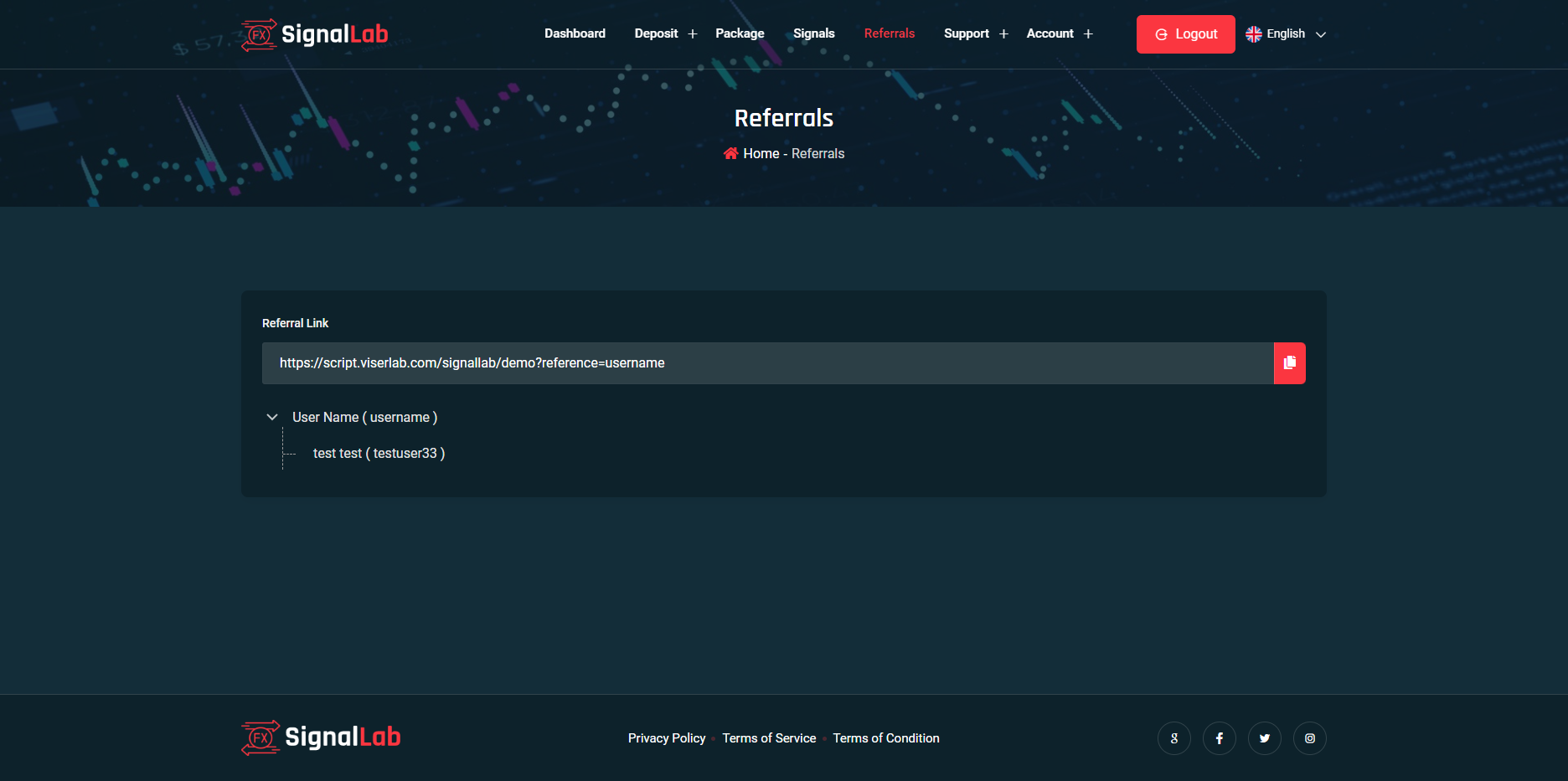Viewport: 1568px width, 781px height.
Task: Open the Privacy Policy link
Action: coord(667,737)
